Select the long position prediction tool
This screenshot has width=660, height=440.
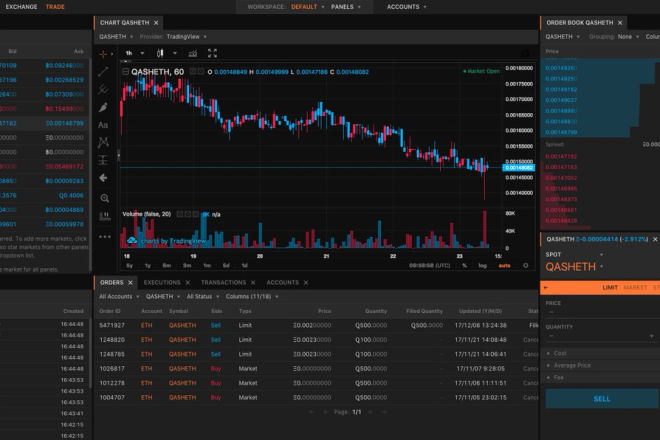coord(103,160)
